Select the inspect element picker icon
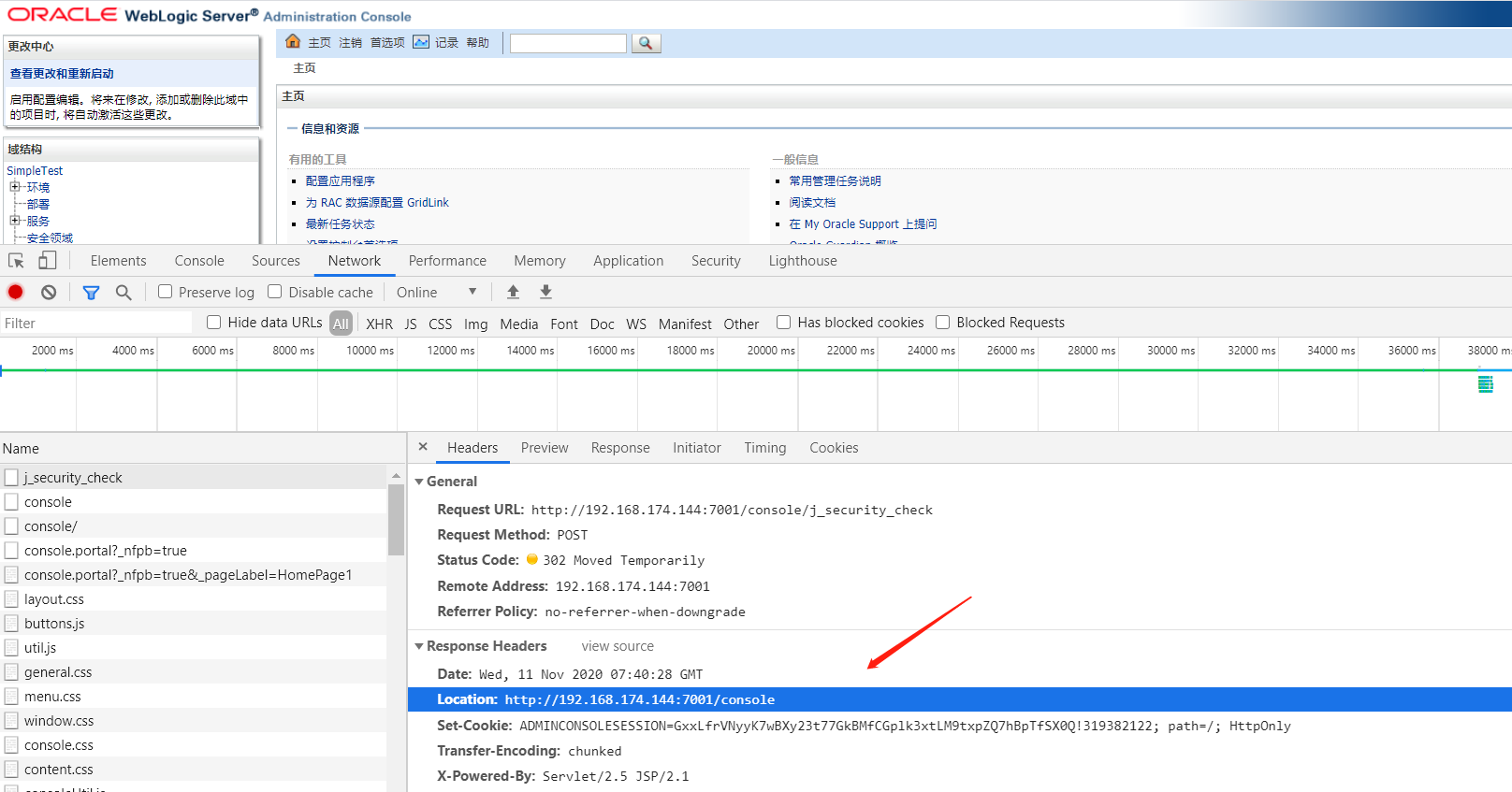 coord(16,261)
